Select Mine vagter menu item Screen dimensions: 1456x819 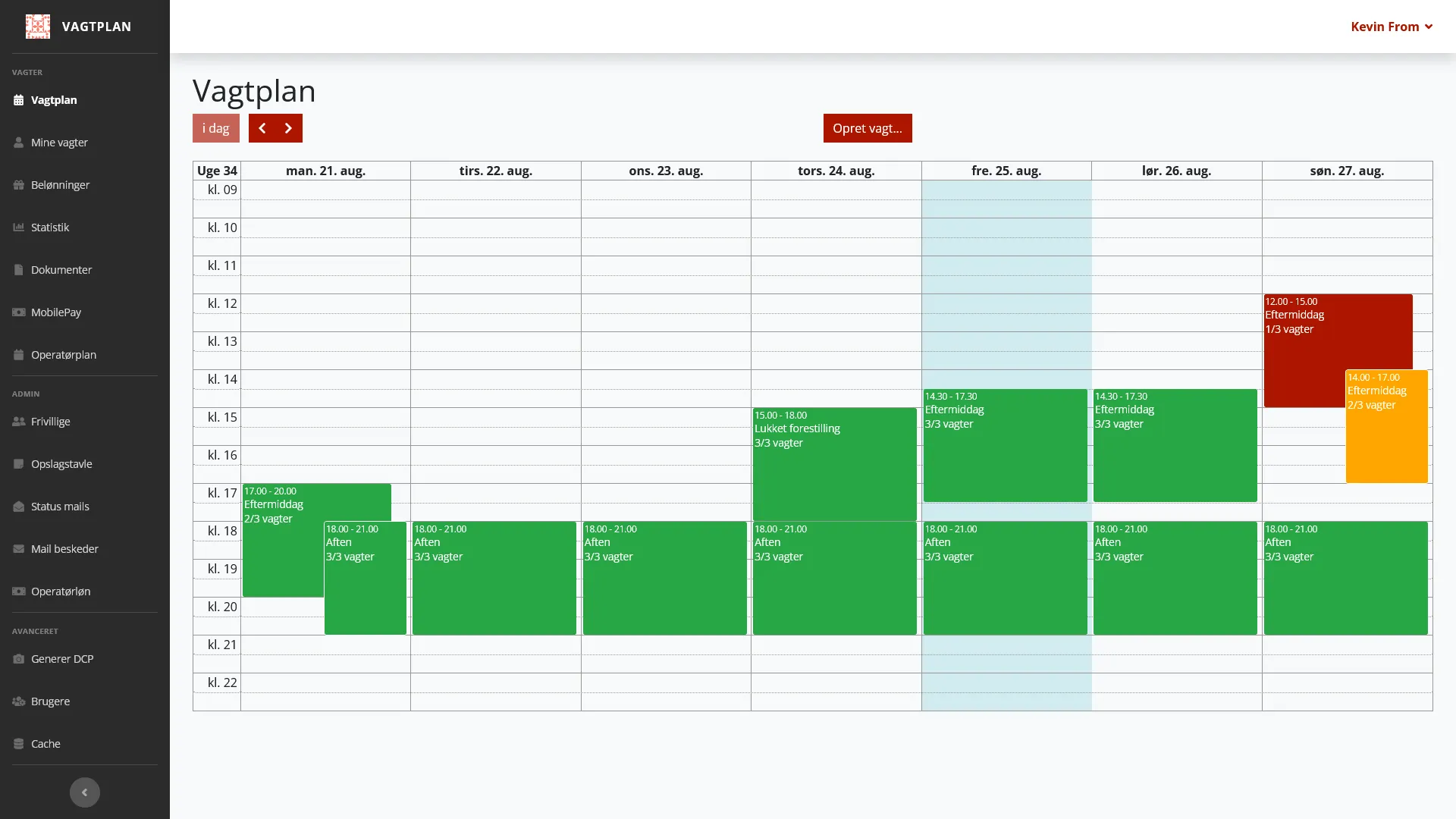85,143
